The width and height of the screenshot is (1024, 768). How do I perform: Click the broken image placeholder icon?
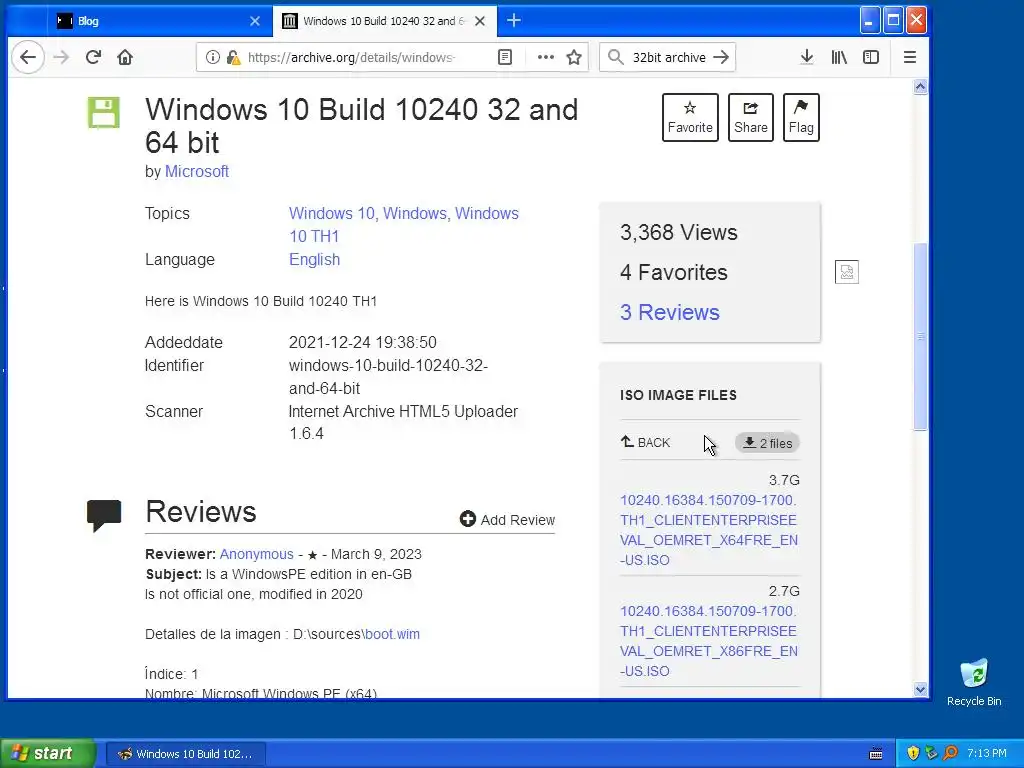click(846, 272)
